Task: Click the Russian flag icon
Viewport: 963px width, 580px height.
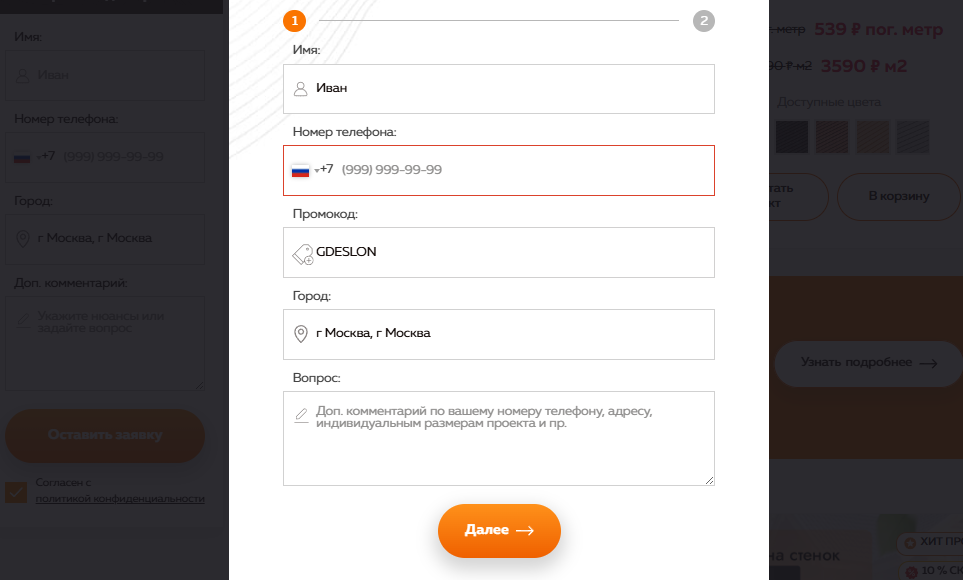Action: (300, 171)
